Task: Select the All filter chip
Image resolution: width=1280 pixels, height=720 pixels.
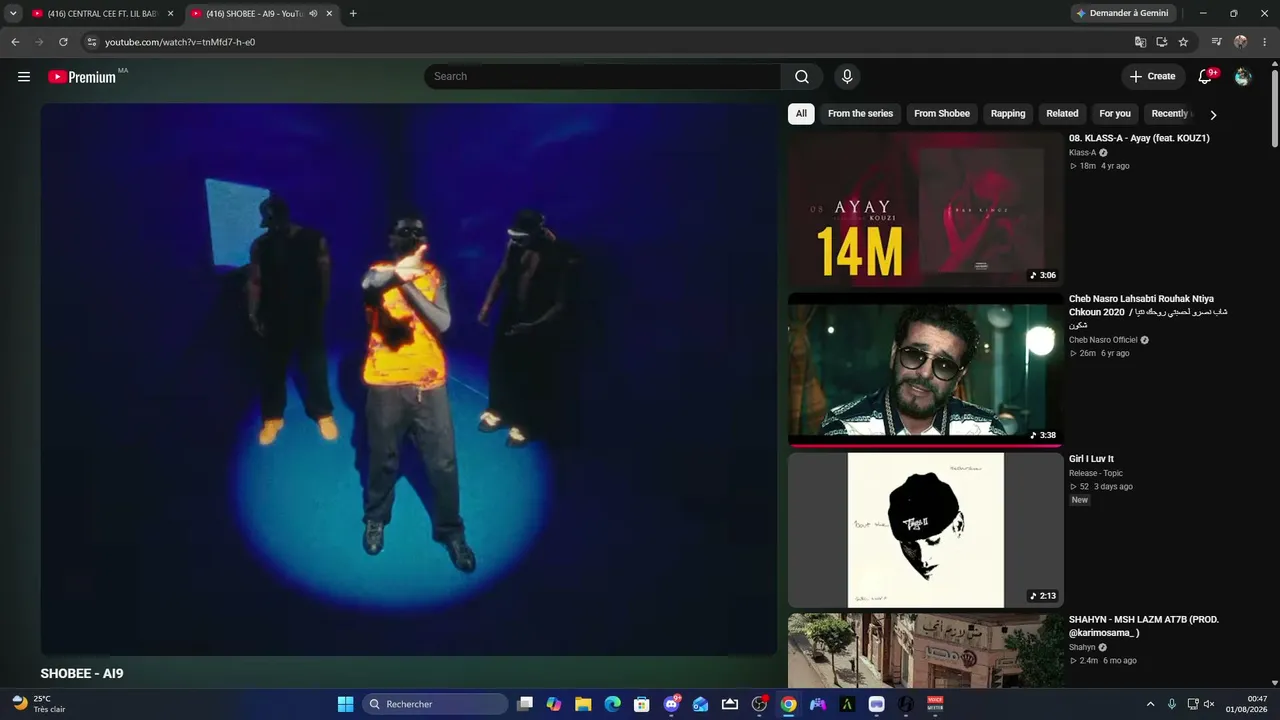Action: [801, 114]
